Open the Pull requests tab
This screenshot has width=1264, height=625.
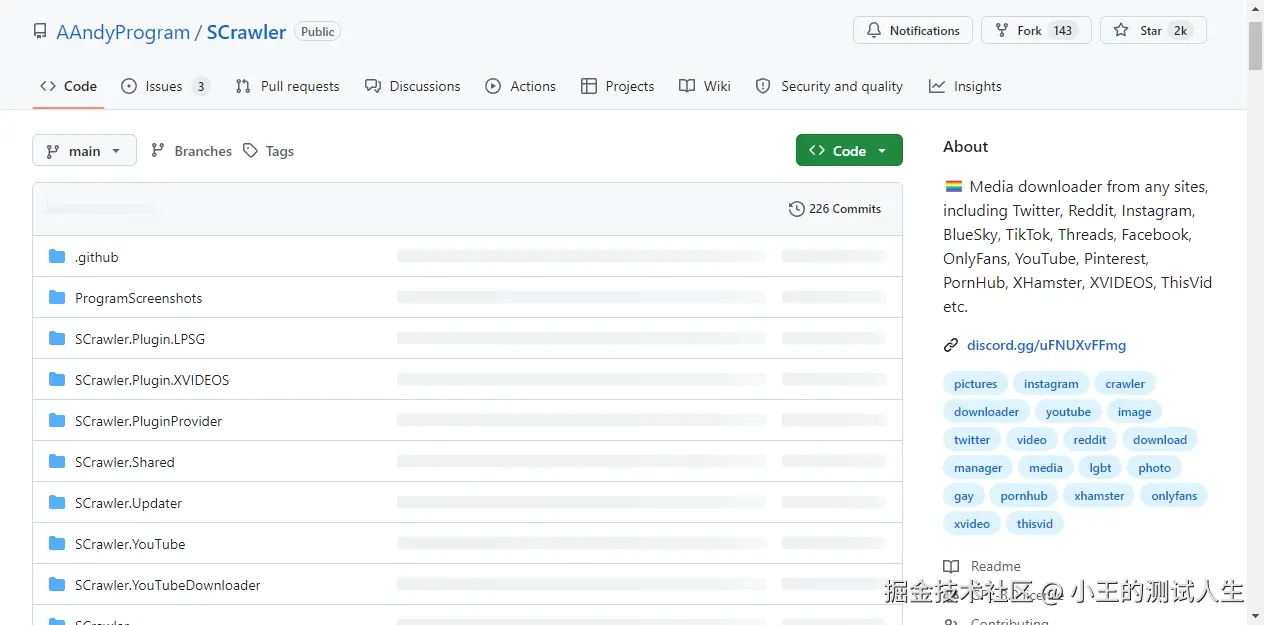287,86
